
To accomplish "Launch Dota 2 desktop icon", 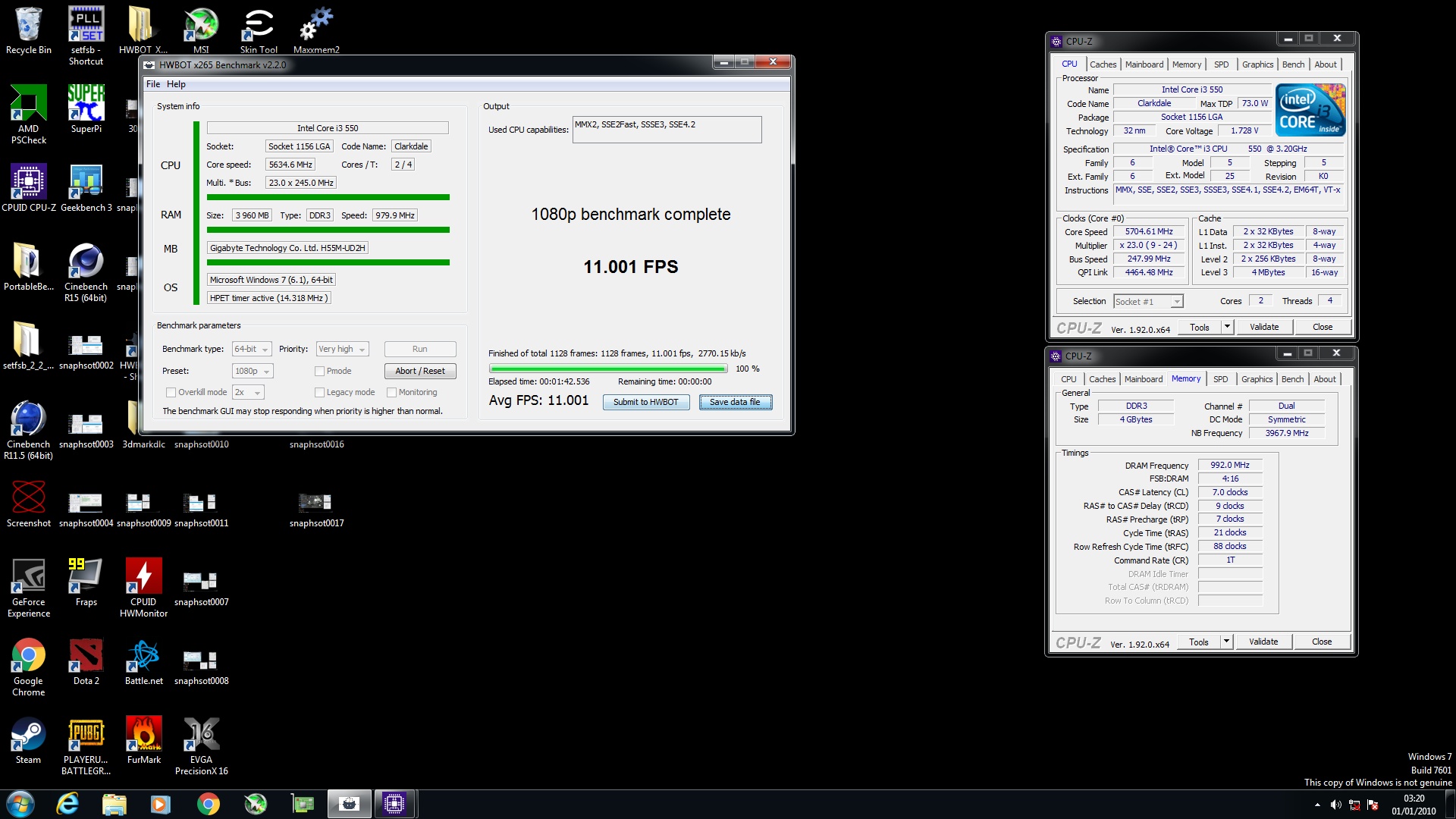I will 86,661.
